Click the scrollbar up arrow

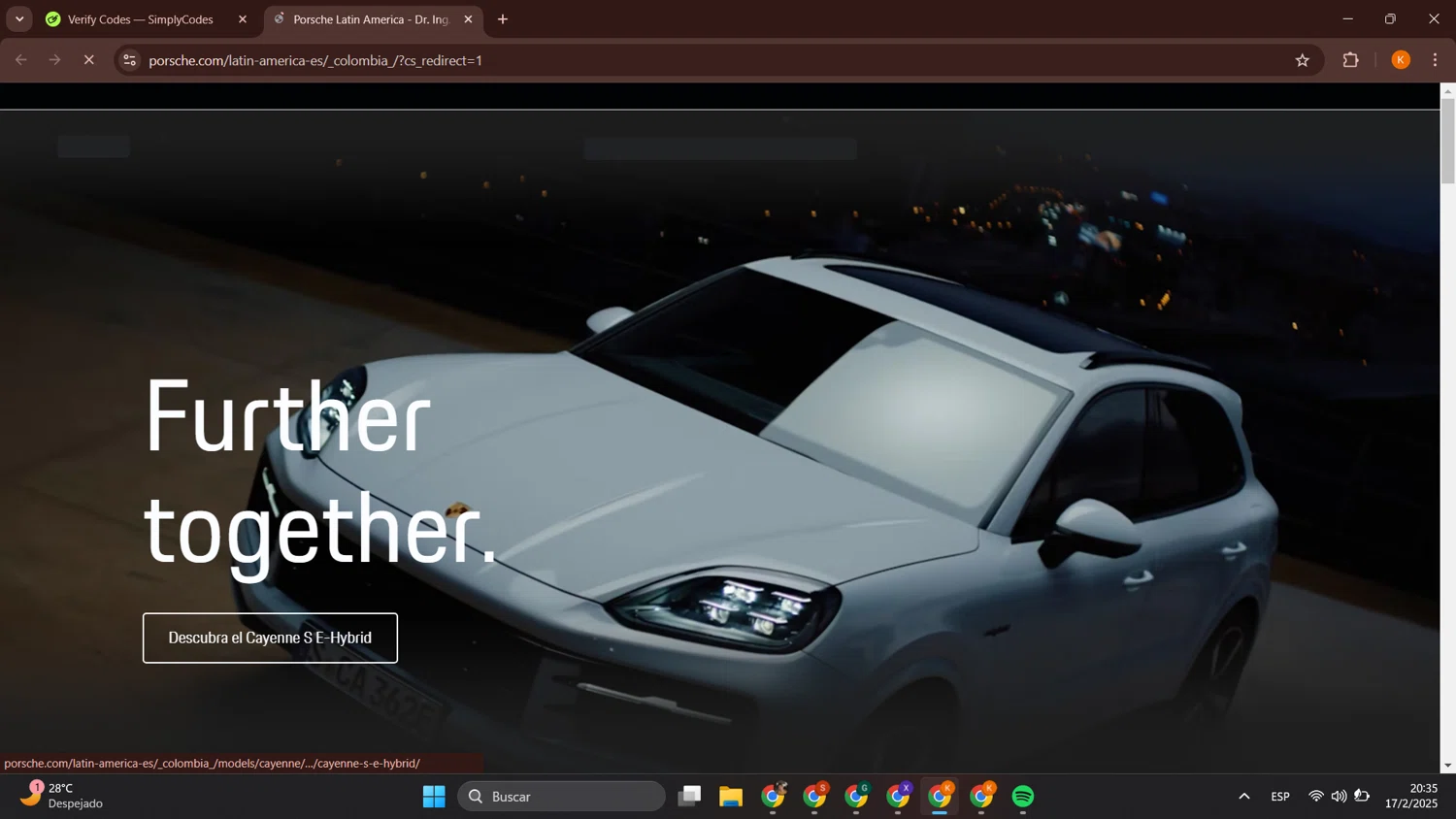click(1447, 90)
